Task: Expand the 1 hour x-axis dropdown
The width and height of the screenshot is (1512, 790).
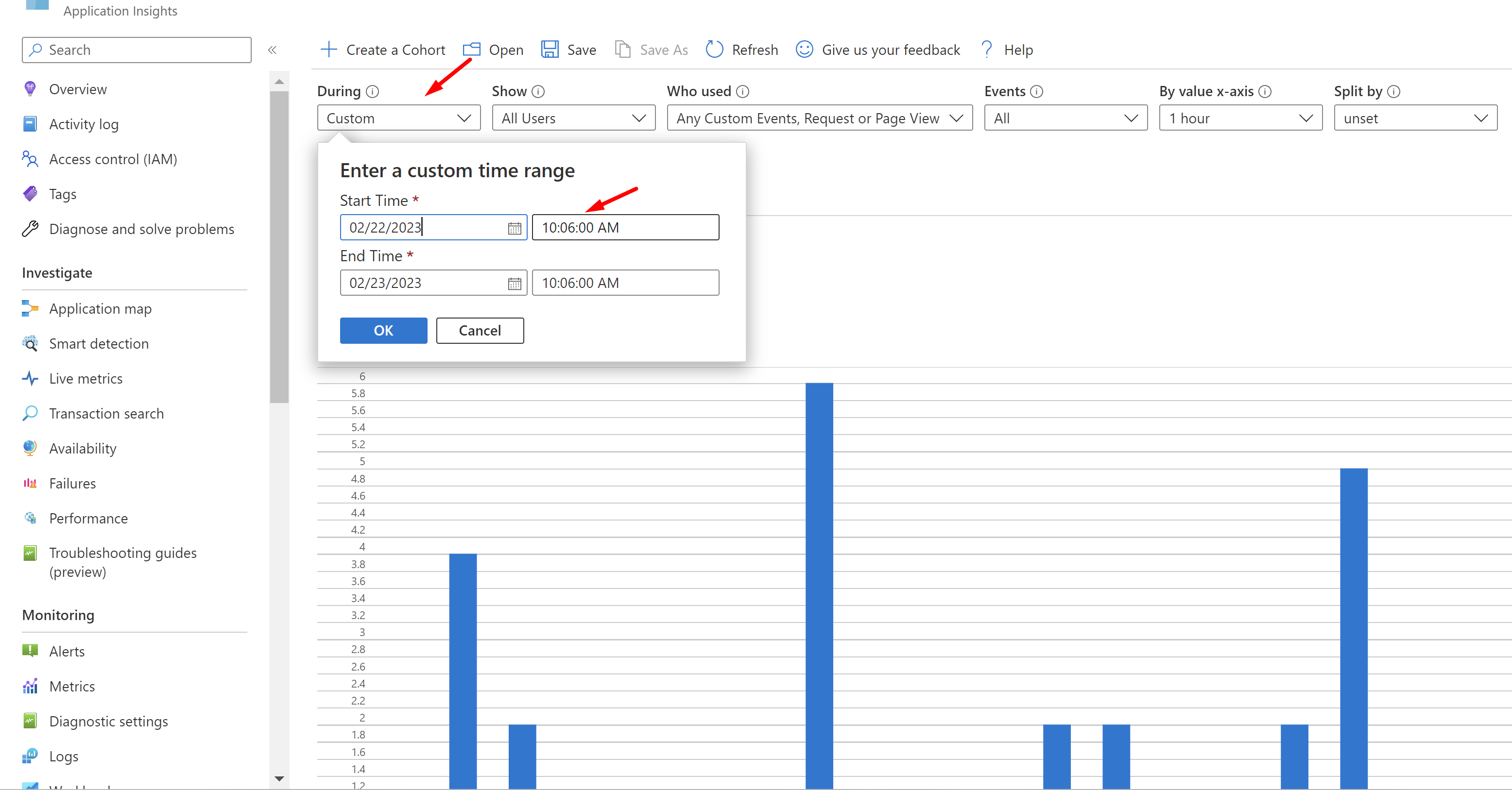Action: coord(1240,118)
